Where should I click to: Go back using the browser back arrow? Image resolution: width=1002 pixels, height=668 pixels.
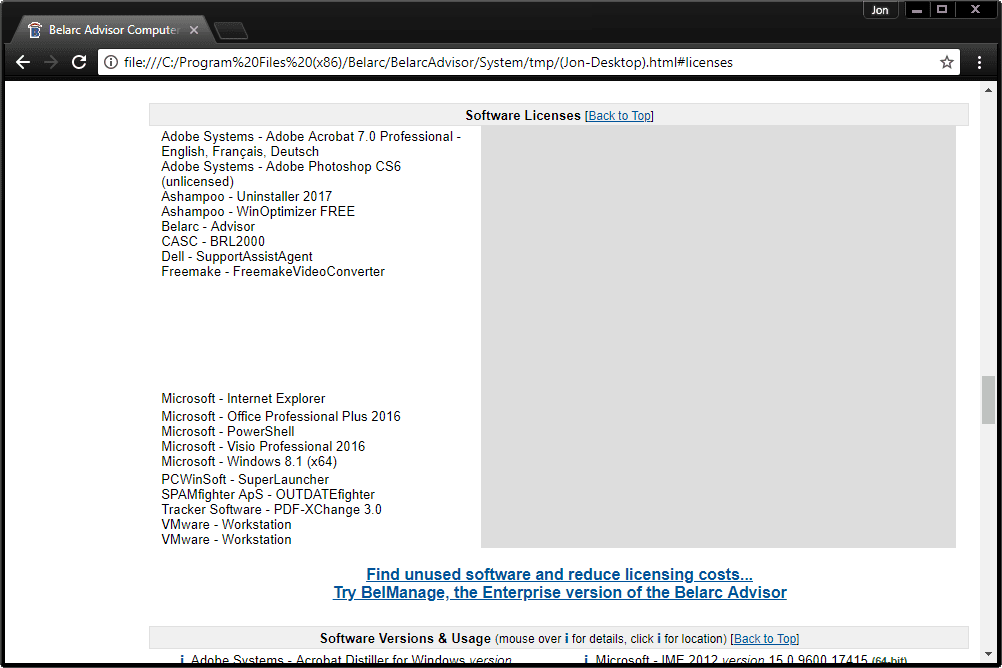coord(23,62)
